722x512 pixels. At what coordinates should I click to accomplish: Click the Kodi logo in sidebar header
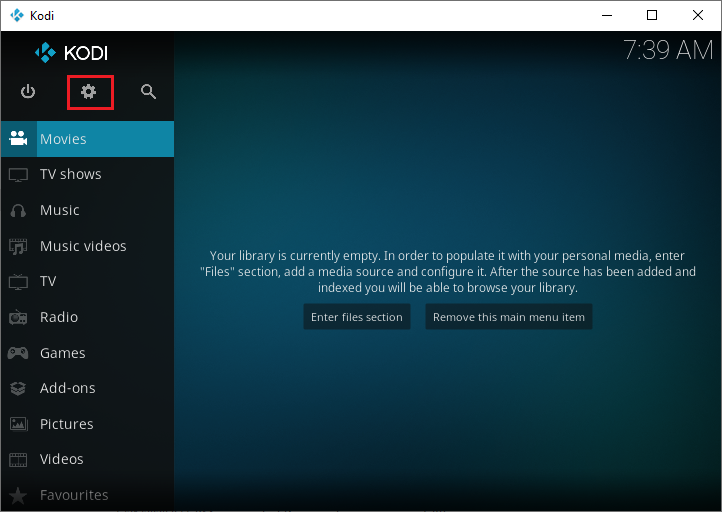[x=71, y=53]
